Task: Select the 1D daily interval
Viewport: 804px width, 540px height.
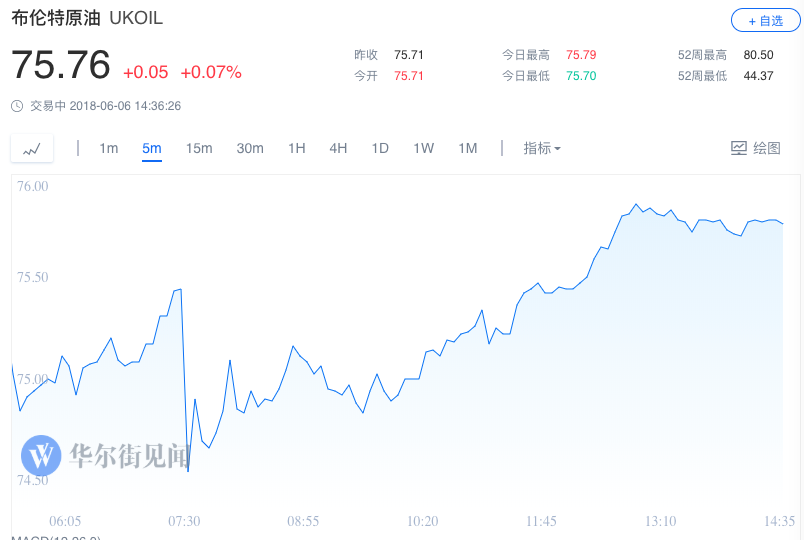Action: 380,148
